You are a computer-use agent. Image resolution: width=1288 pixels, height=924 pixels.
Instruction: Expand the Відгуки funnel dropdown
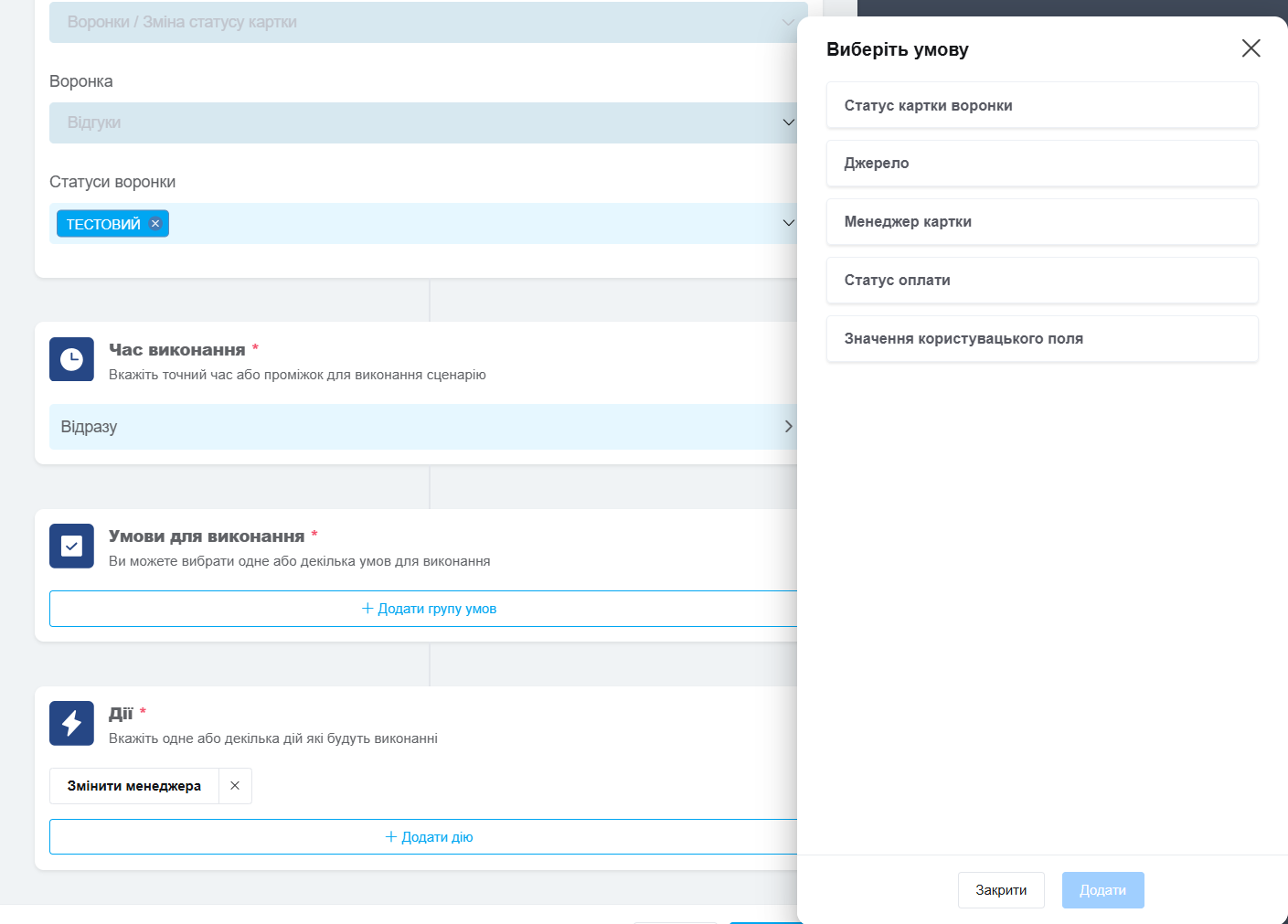[x=788, y=122]
